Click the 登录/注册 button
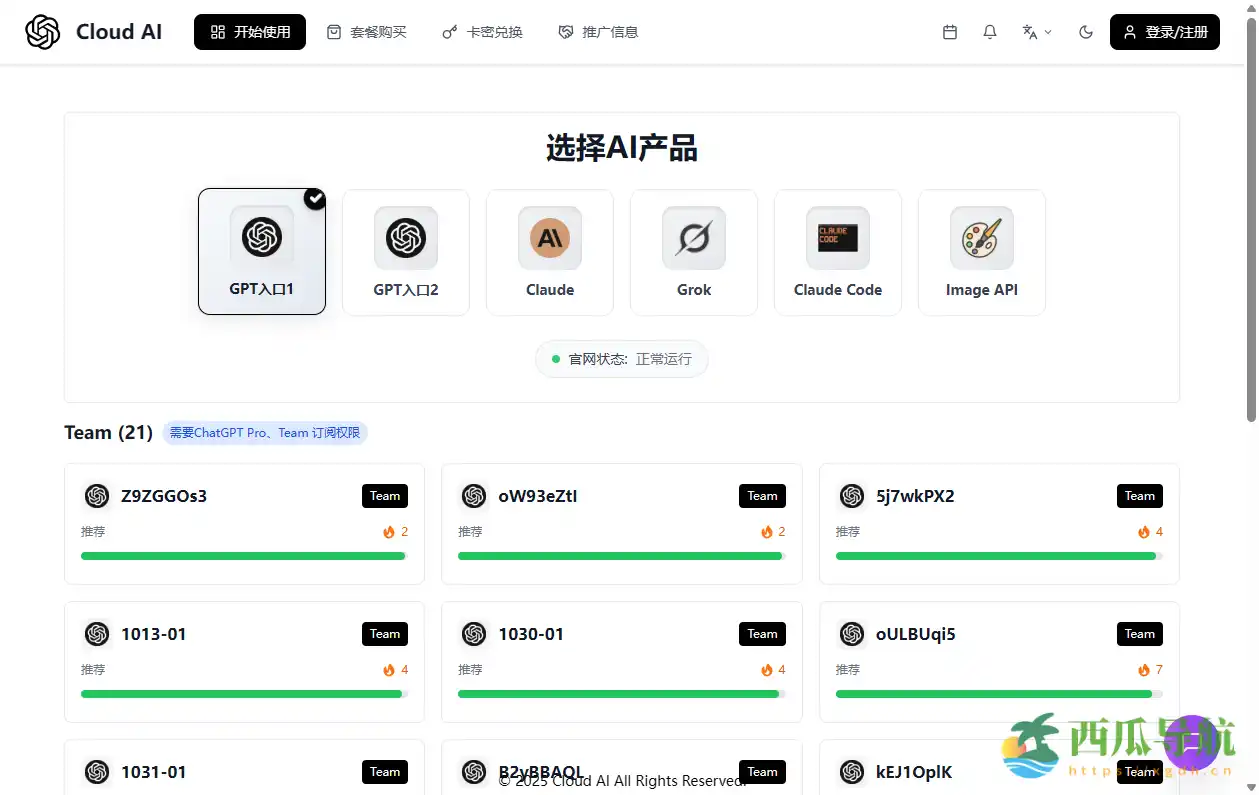 [x=1164, y=31]
